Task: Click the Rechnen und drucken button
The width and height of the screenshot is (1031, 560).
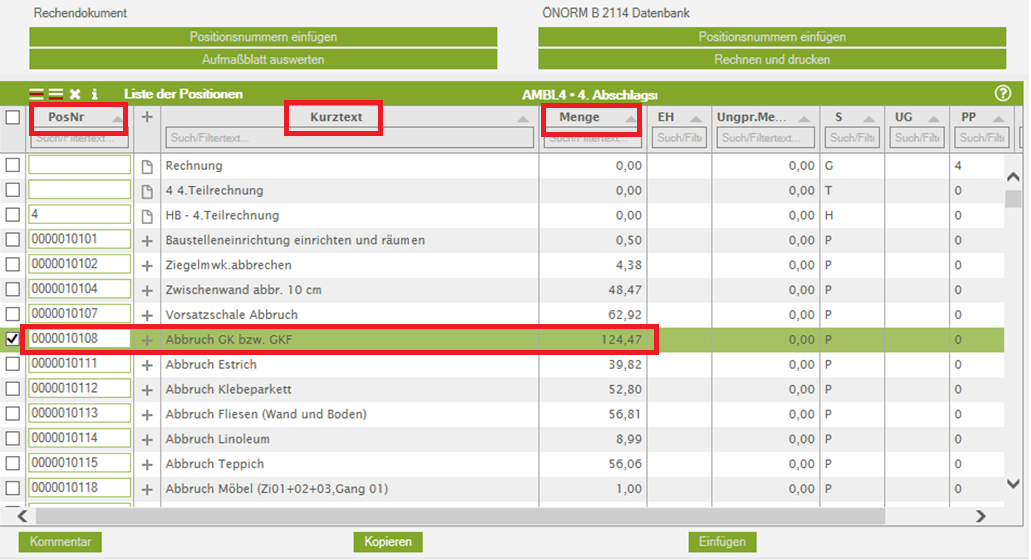Action: [771, 60]
